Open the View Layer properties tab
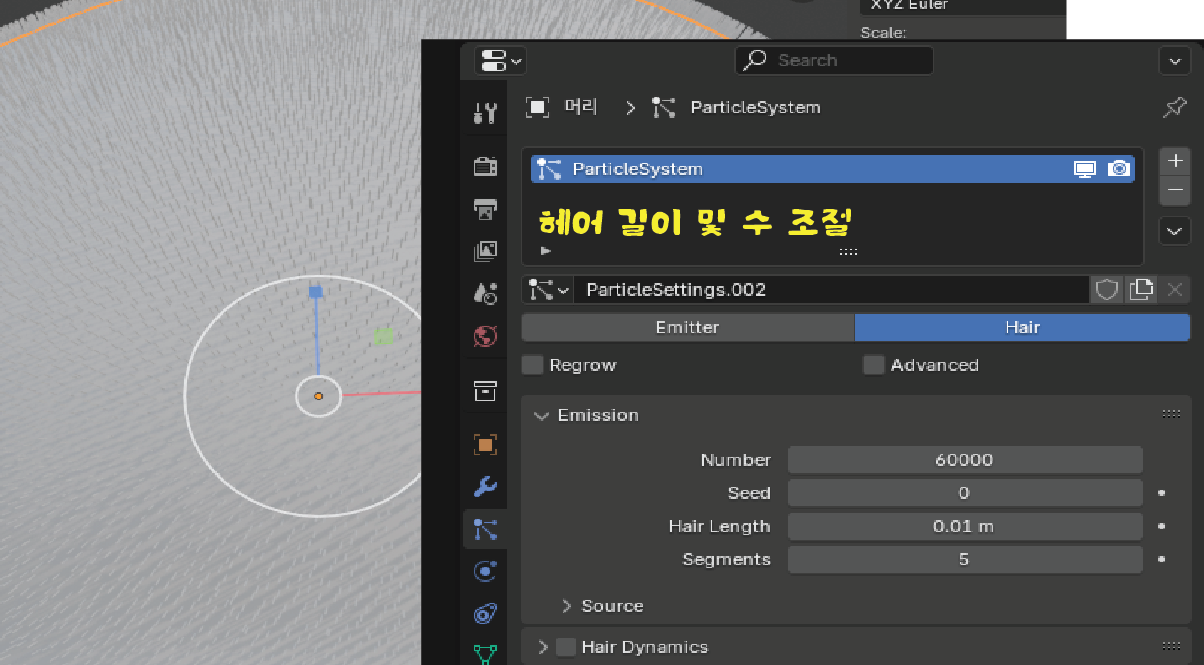1204x665 pixels. coord(485,250)
